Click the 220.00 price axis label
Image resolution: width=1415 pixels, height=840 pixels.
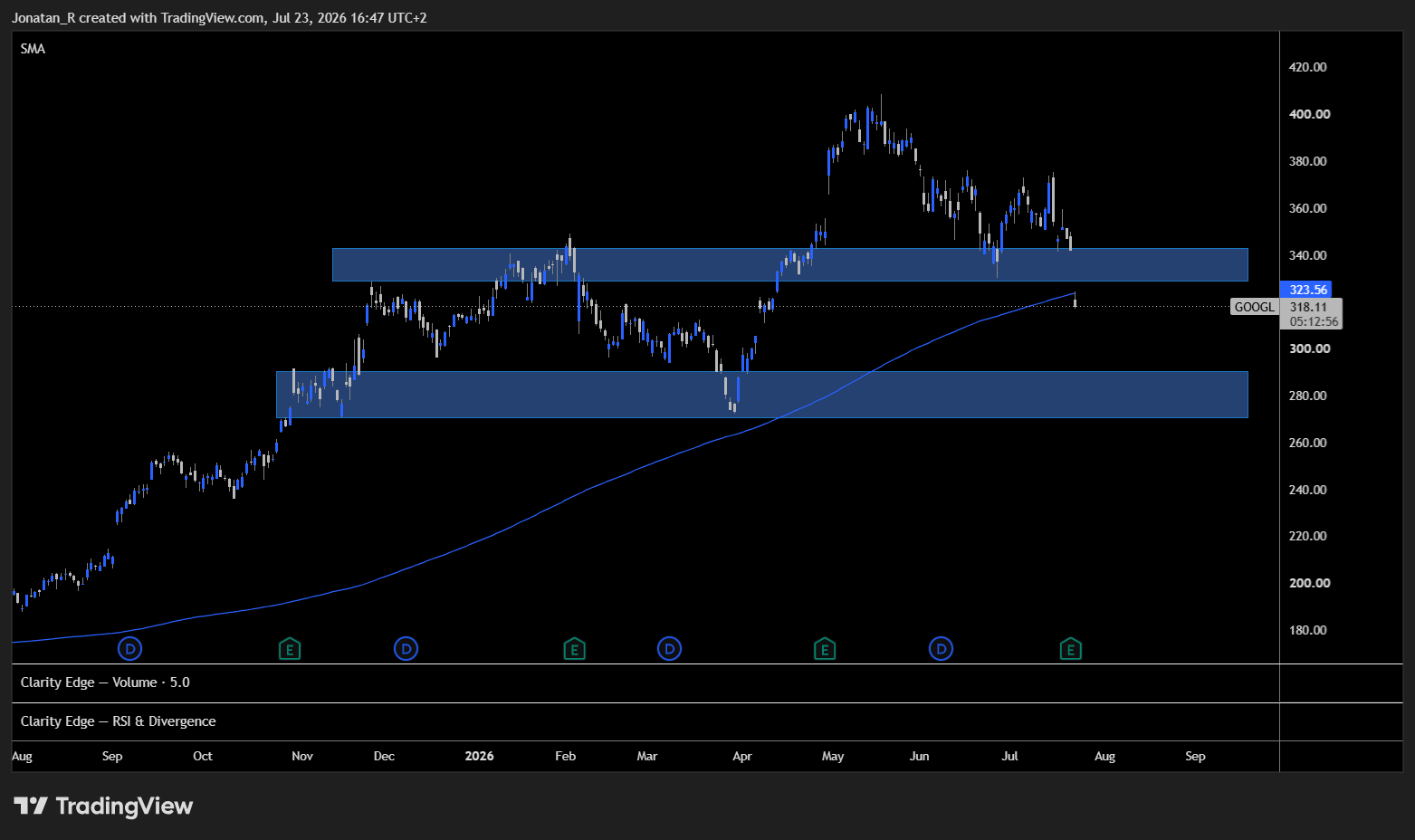coord(1307,536)
